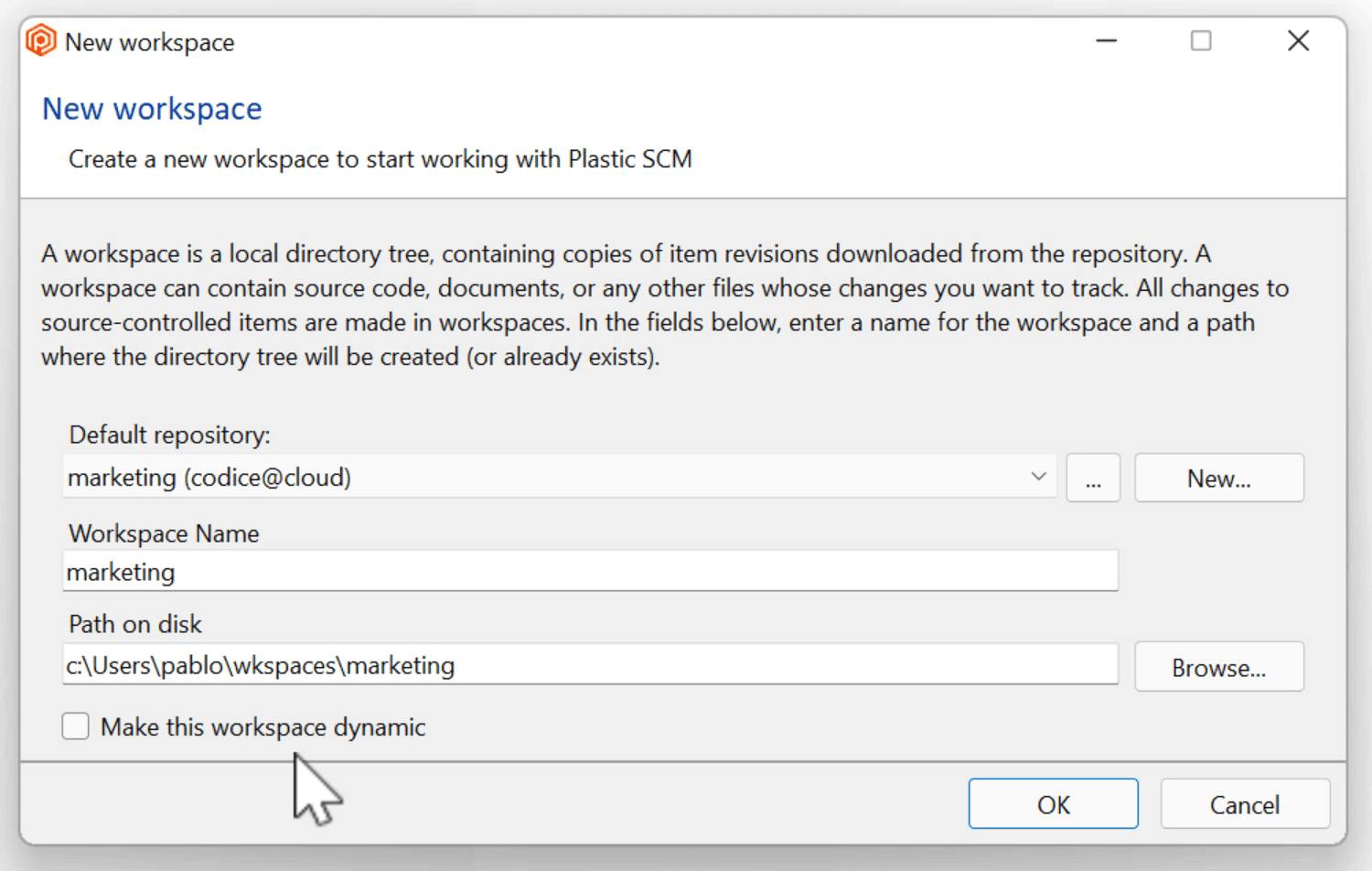Edit the Path on disk field

pos(590,665)
